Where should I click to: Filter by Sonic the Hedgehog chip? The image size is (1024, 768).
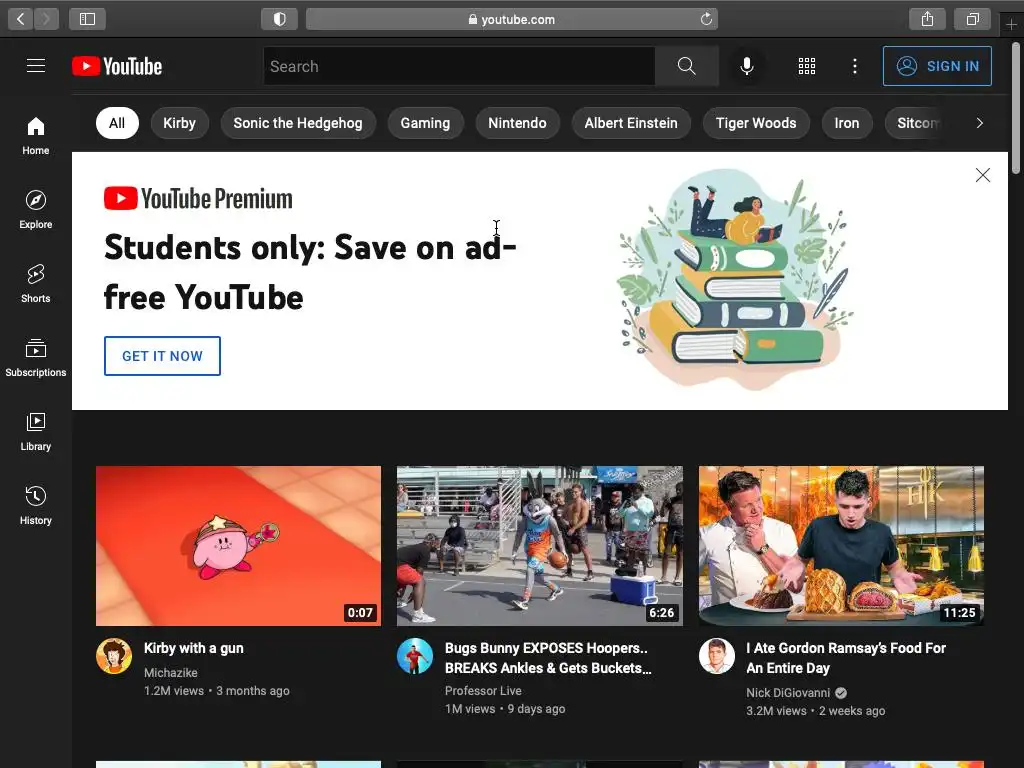pos(298,123)
